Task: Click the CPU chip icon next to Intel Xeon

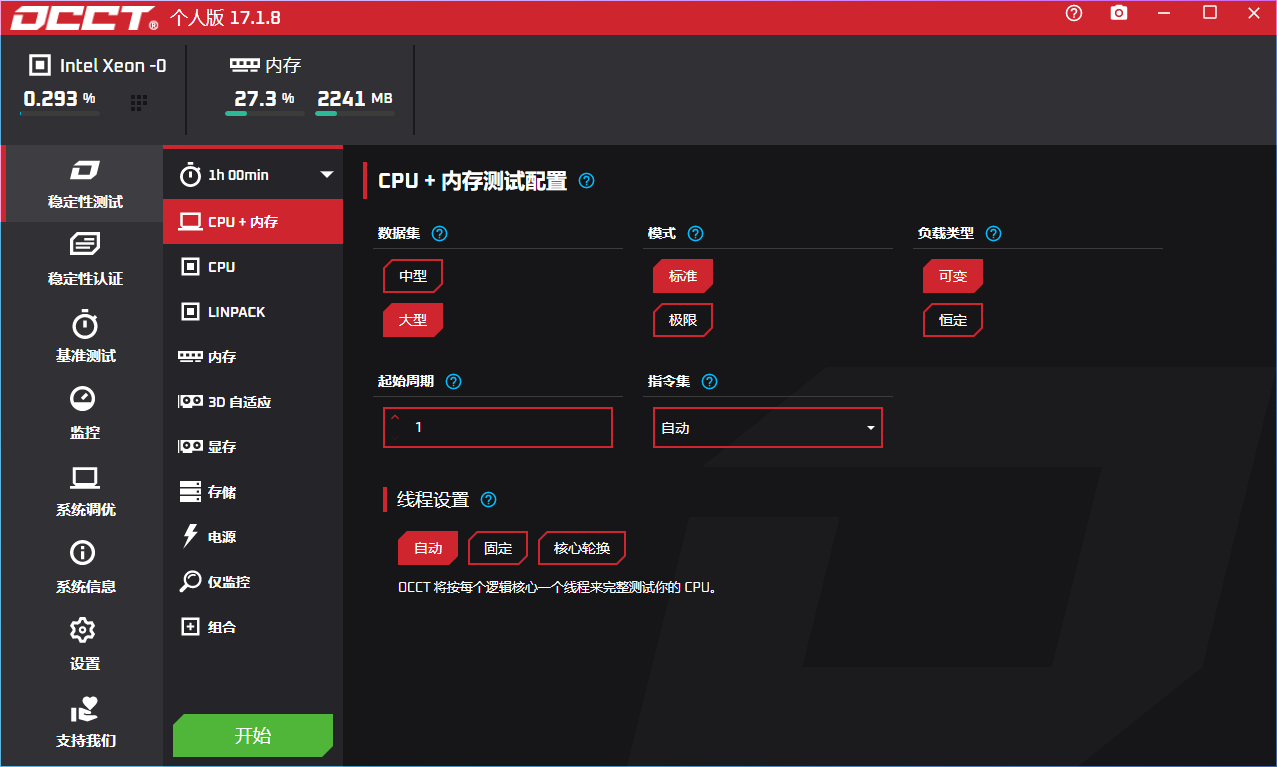Action: click(40, 65)
